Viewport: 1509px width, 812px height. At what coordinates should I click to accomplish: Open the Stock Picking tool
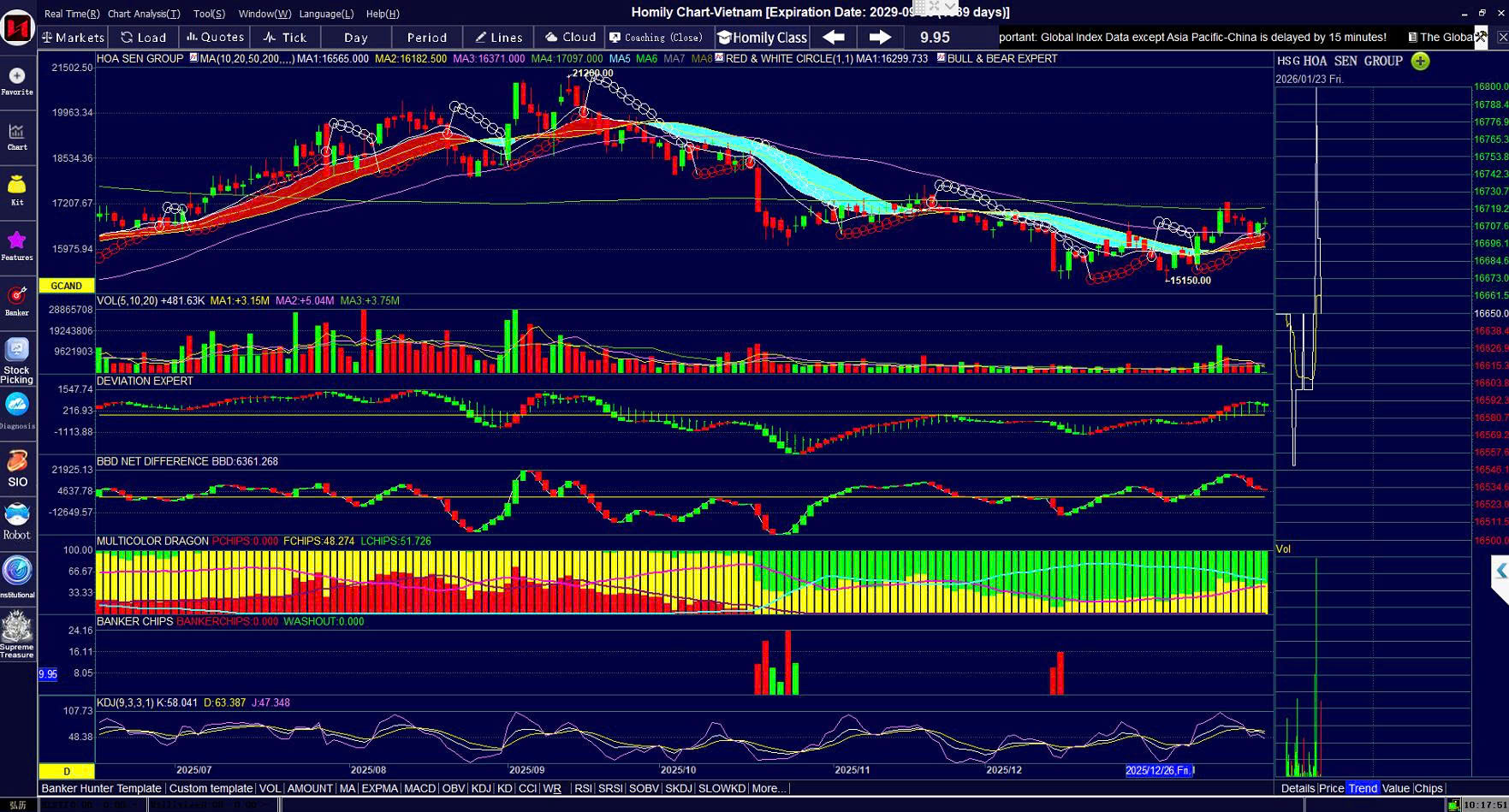(17, 359)
